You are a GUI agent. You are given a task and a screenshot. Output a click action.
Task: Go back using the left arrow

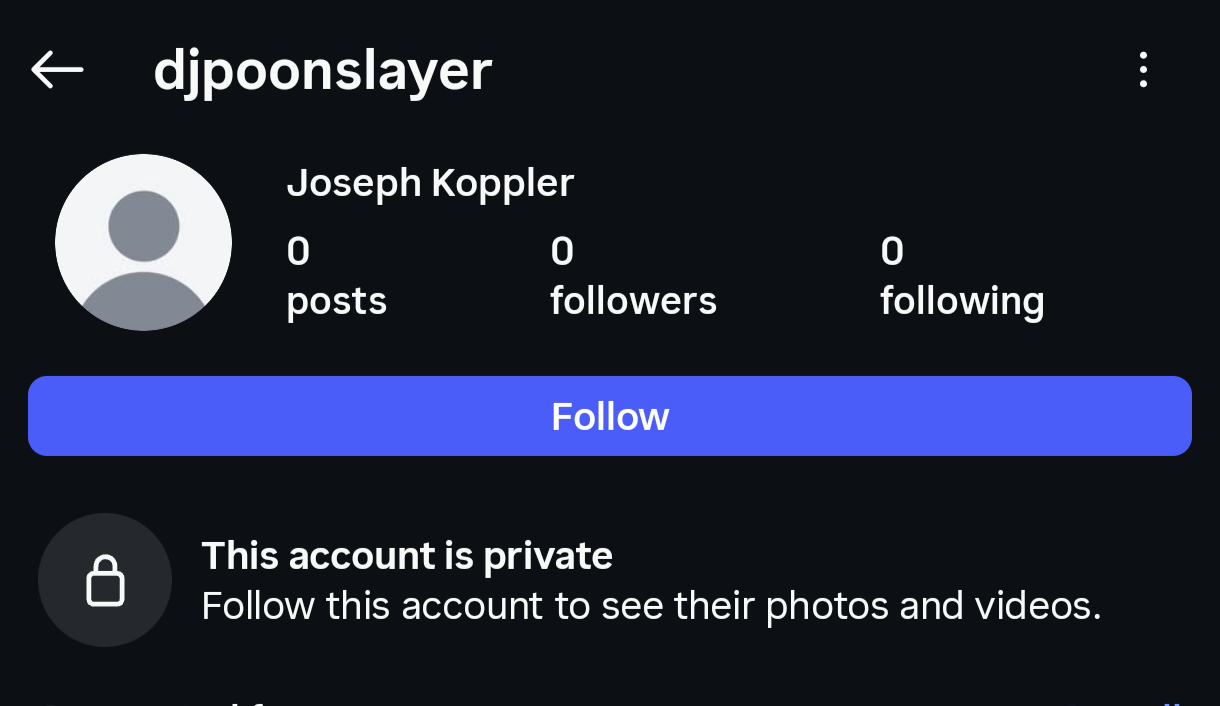[x=57, y=70]
